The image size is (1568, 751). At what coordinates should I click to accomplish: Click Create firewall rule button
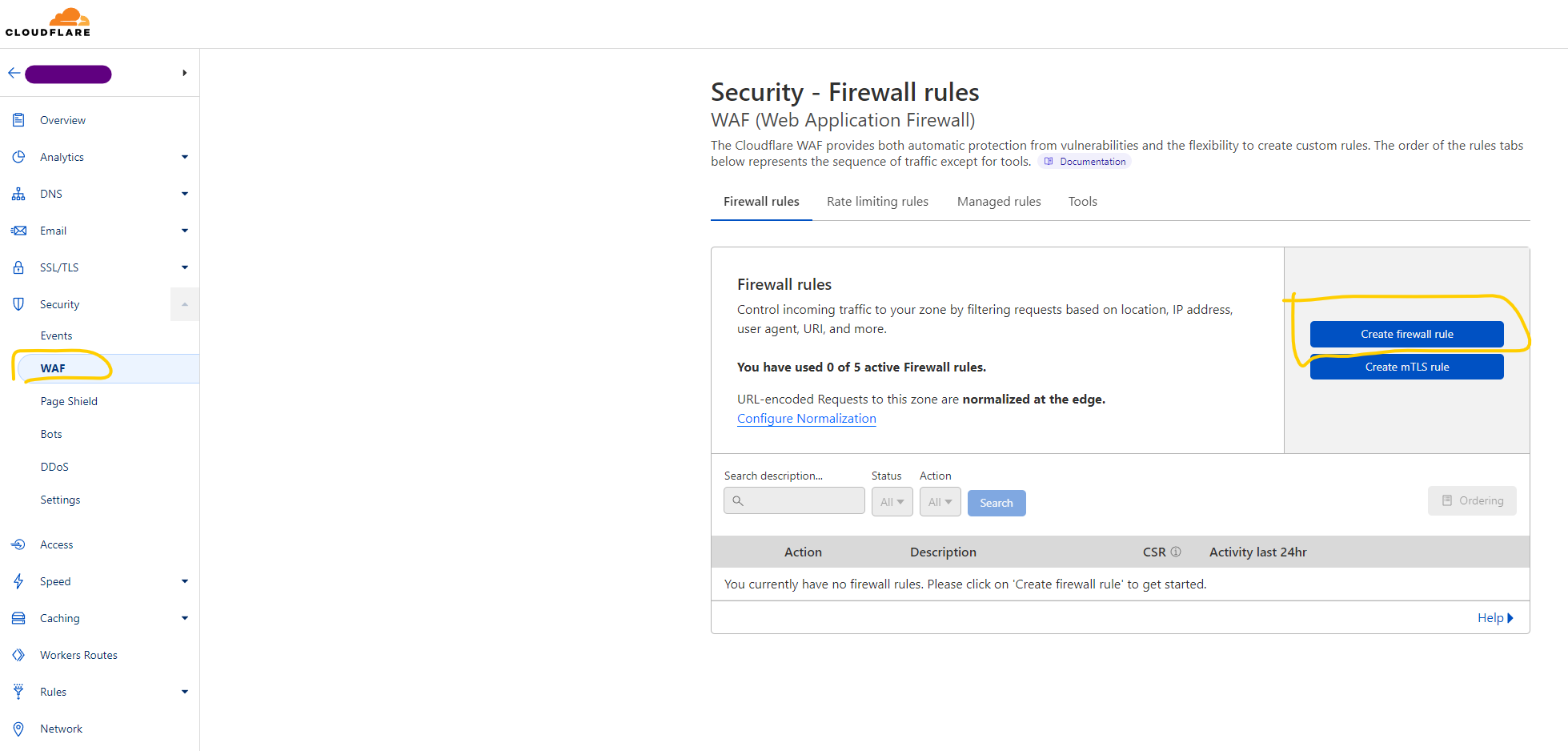pos(1406,334)
